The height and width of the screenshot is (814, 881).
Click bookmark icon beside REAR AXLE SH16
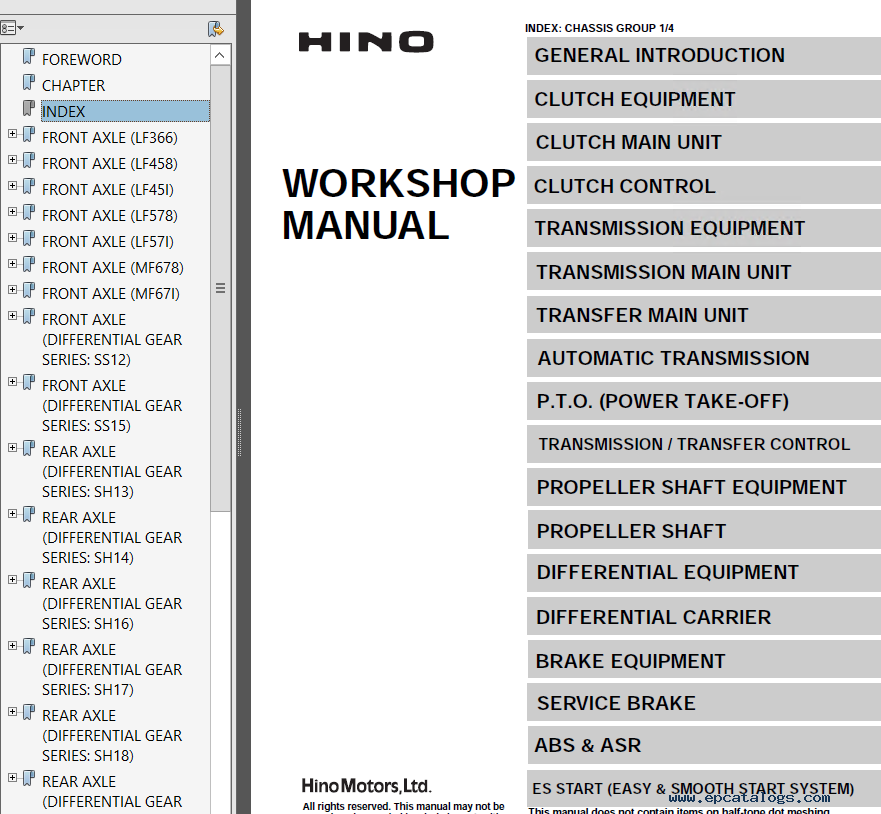pos(29,580)
